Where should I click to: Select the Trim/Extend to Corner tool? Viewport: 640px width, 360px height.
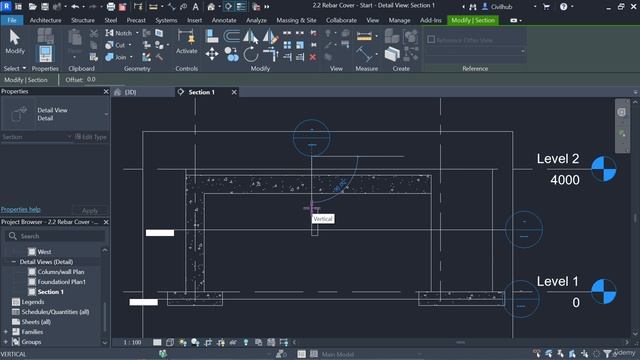[x=270, y=54]
